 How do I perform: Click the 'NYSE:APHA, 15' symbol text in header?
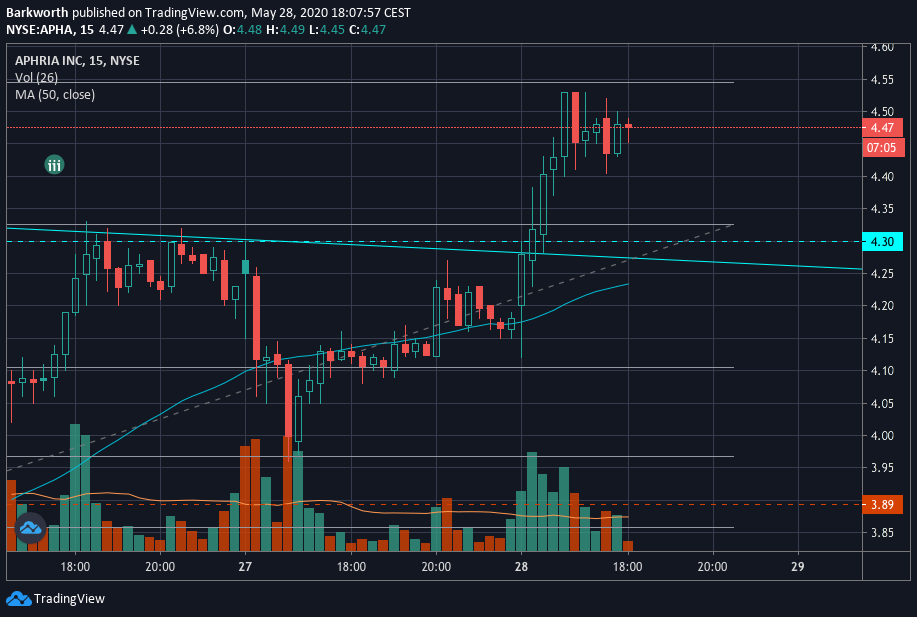50,29
